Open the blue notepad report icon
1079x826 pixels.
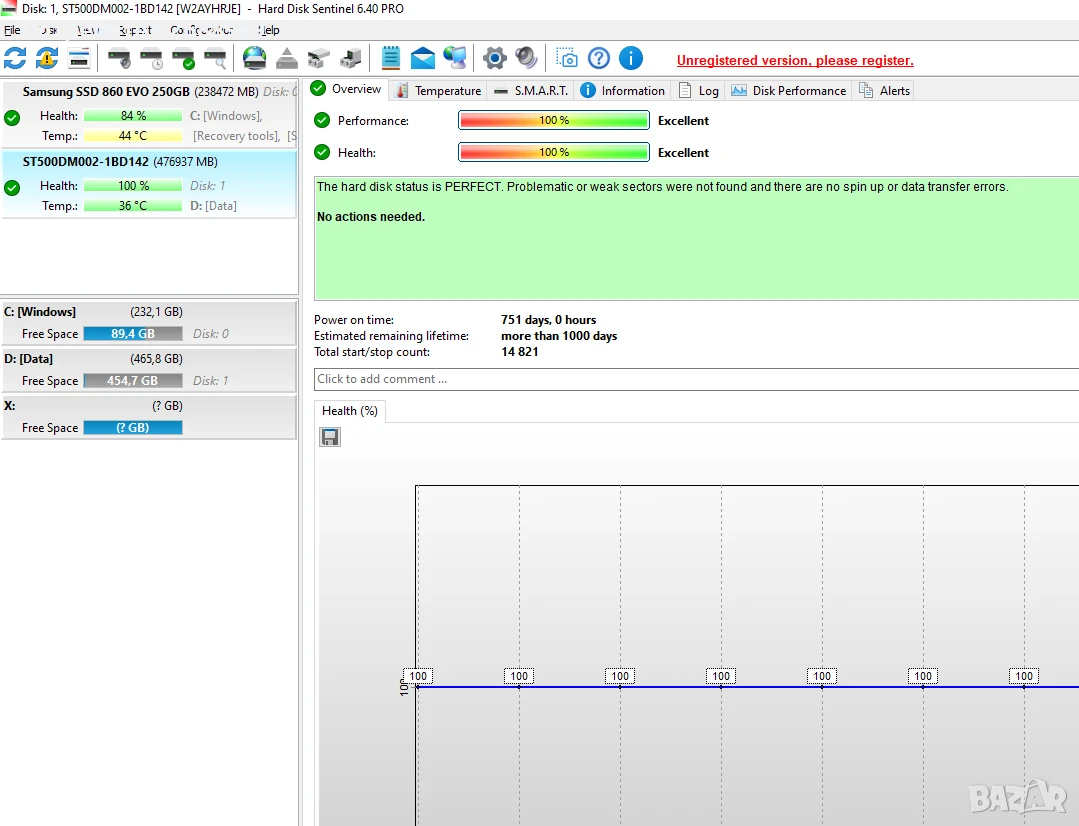click(390, 58)
